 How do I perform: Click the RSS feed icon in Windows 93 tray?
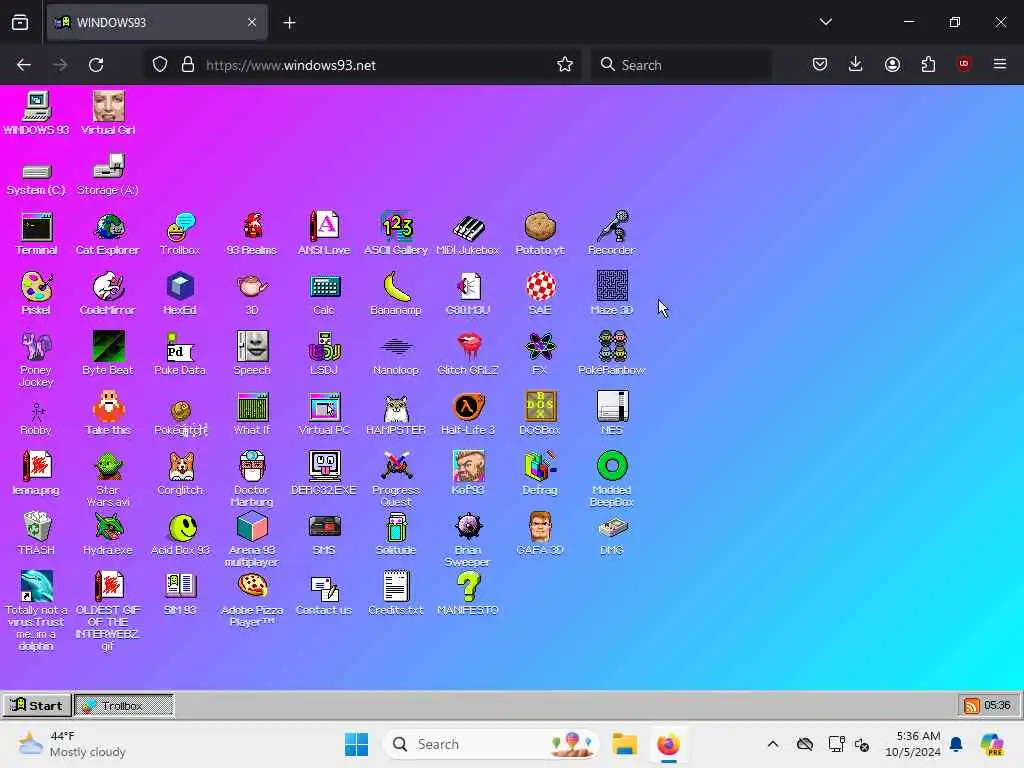[972, 706]
